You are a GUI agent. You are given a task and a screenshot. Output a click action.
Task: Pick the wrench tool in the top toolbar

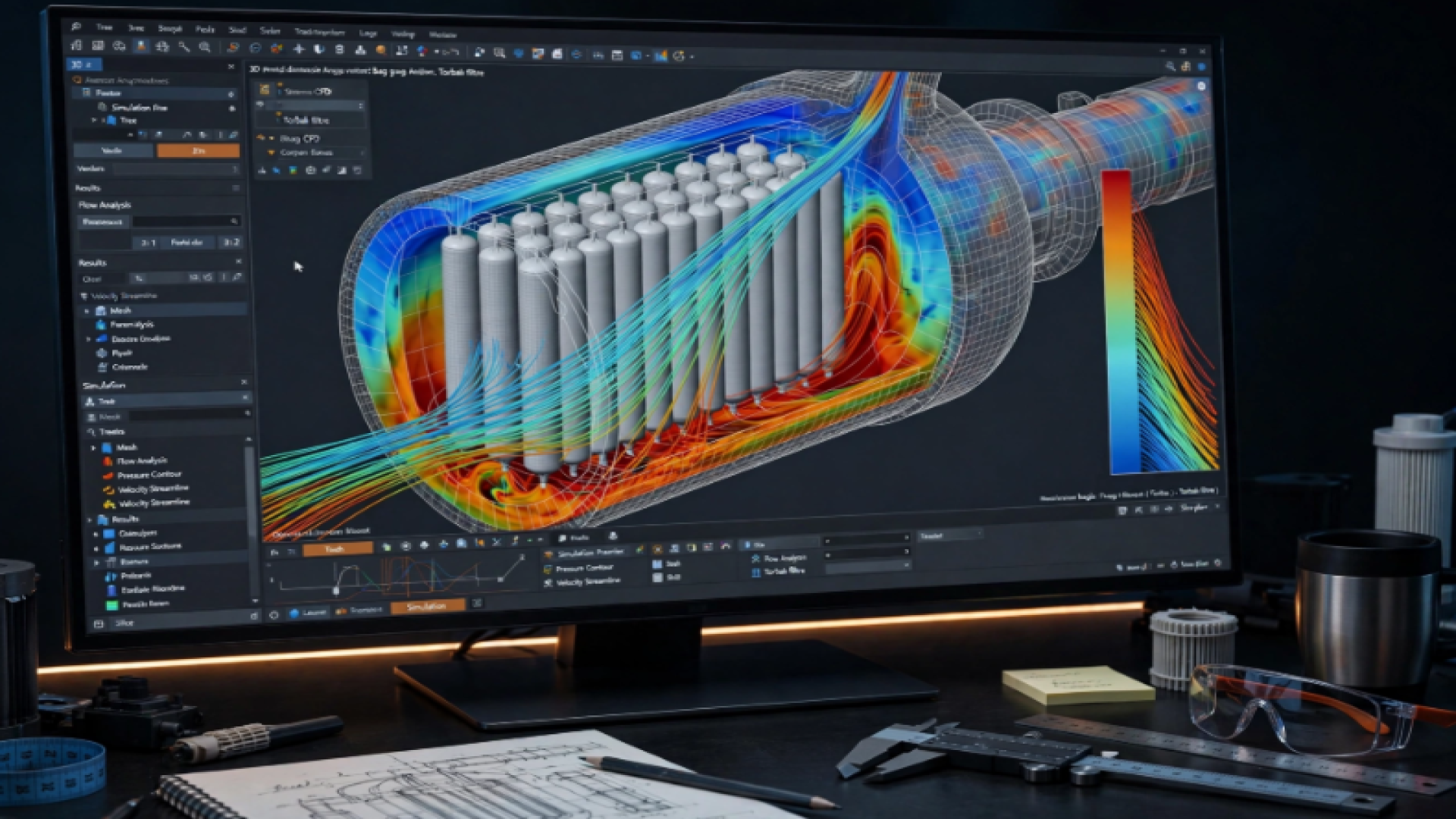[x=184, y=47]
